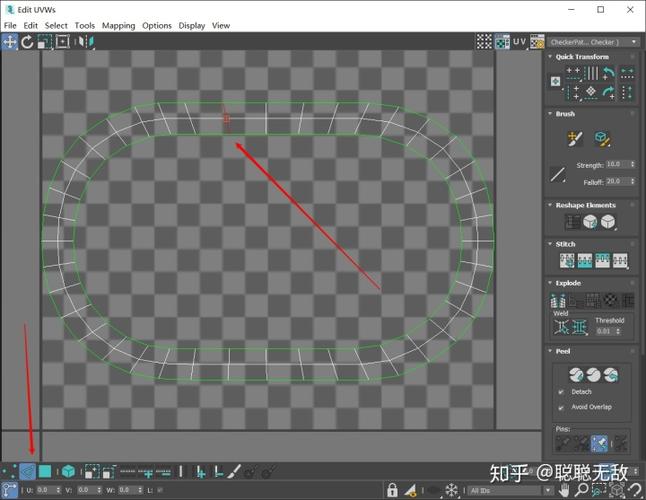Collapse the Quick Transform rollout
The image size is (646, 500).
tap(550, 56)
